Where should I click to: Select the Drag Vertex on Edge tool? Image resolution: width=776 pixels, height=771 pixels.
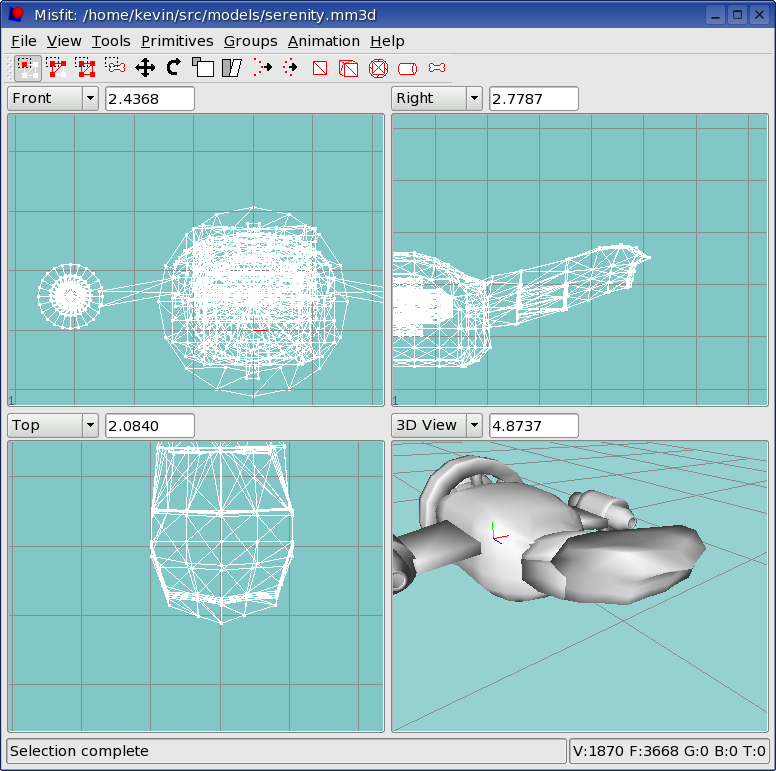(291, 67)
